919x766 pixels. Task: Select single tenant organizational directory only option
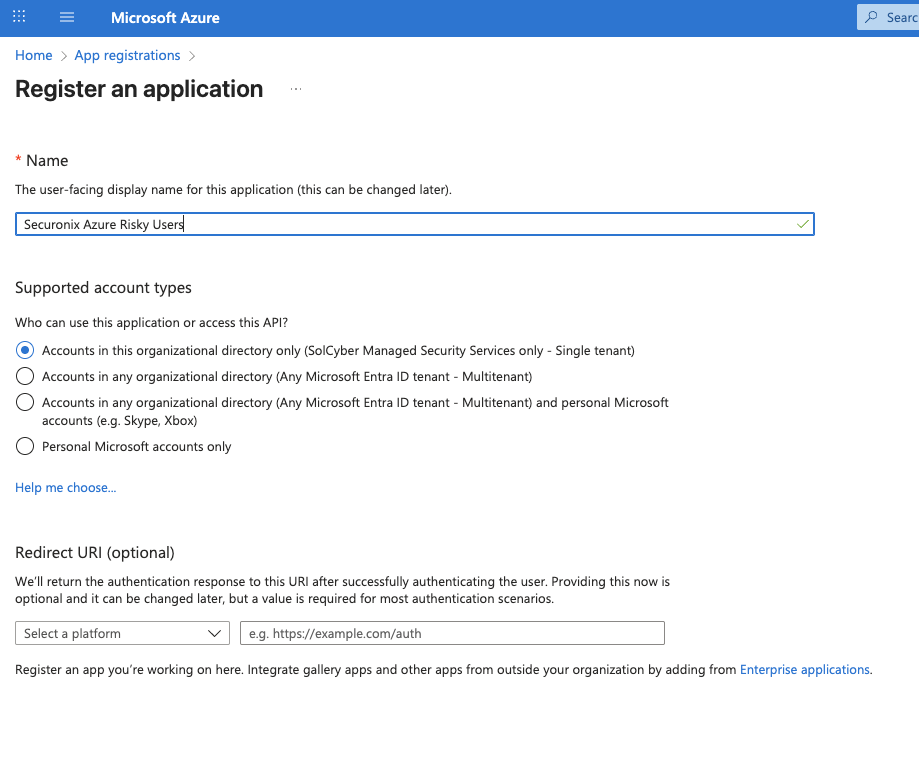pos(26,351)
